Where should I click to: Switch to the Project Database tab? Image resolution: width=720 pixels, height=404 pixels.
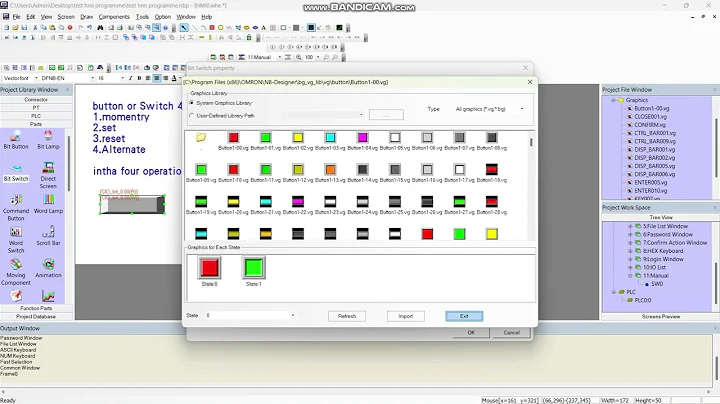click(36, 317)
